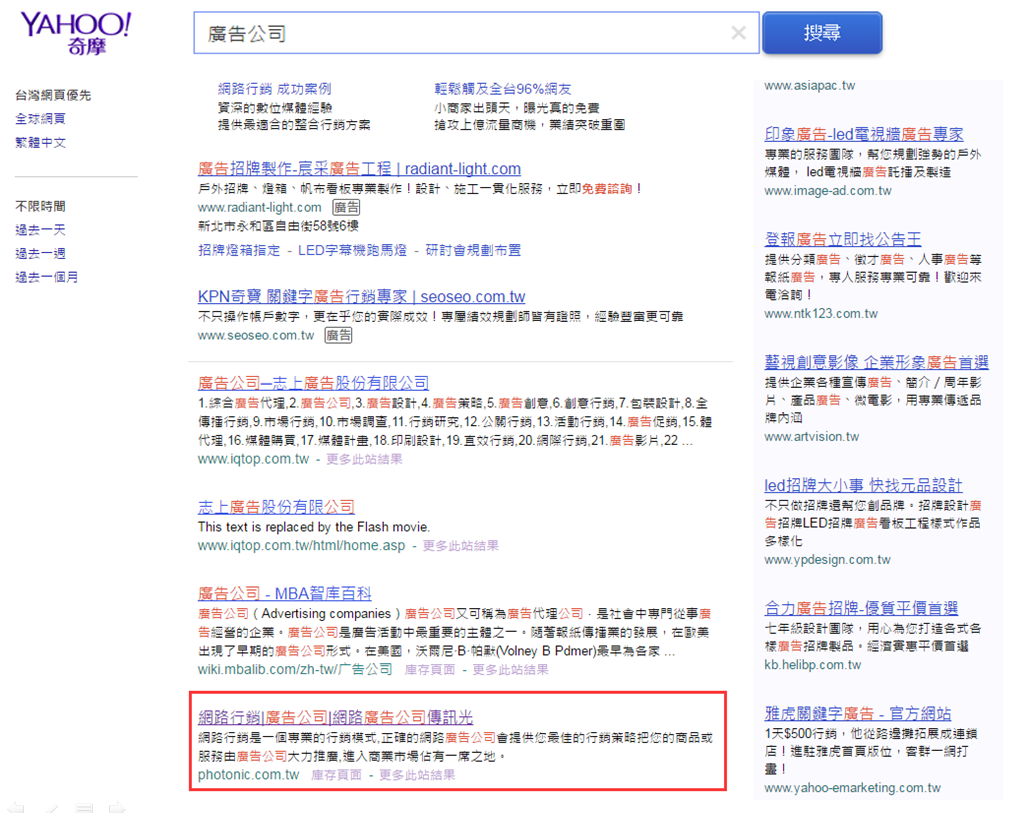Click the 搜尋 search button
1015x813 pixels.
tap(822, 32)
